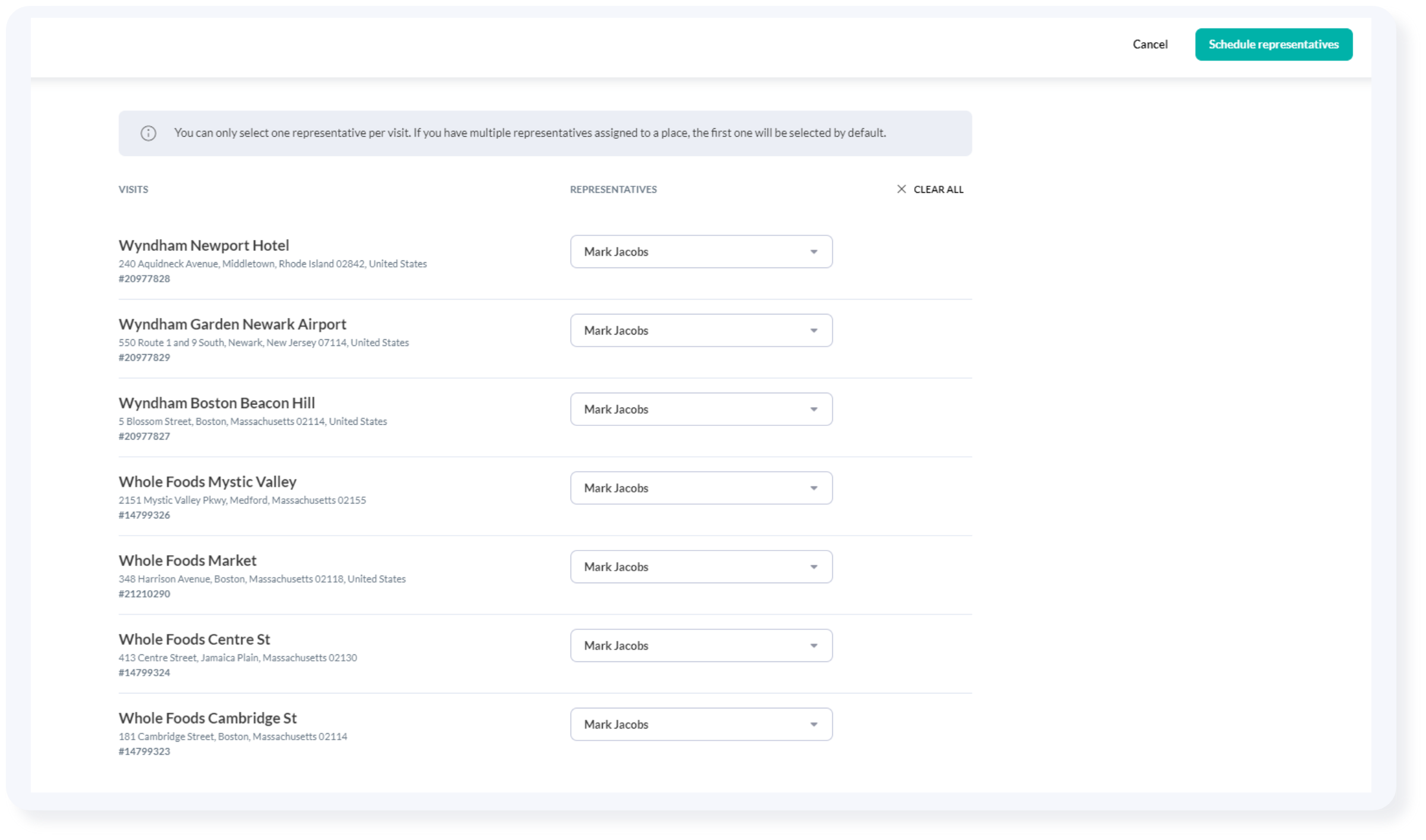Select the VISITS column header label
Screen dimensions: 1426x840
[x=133, y=189]
